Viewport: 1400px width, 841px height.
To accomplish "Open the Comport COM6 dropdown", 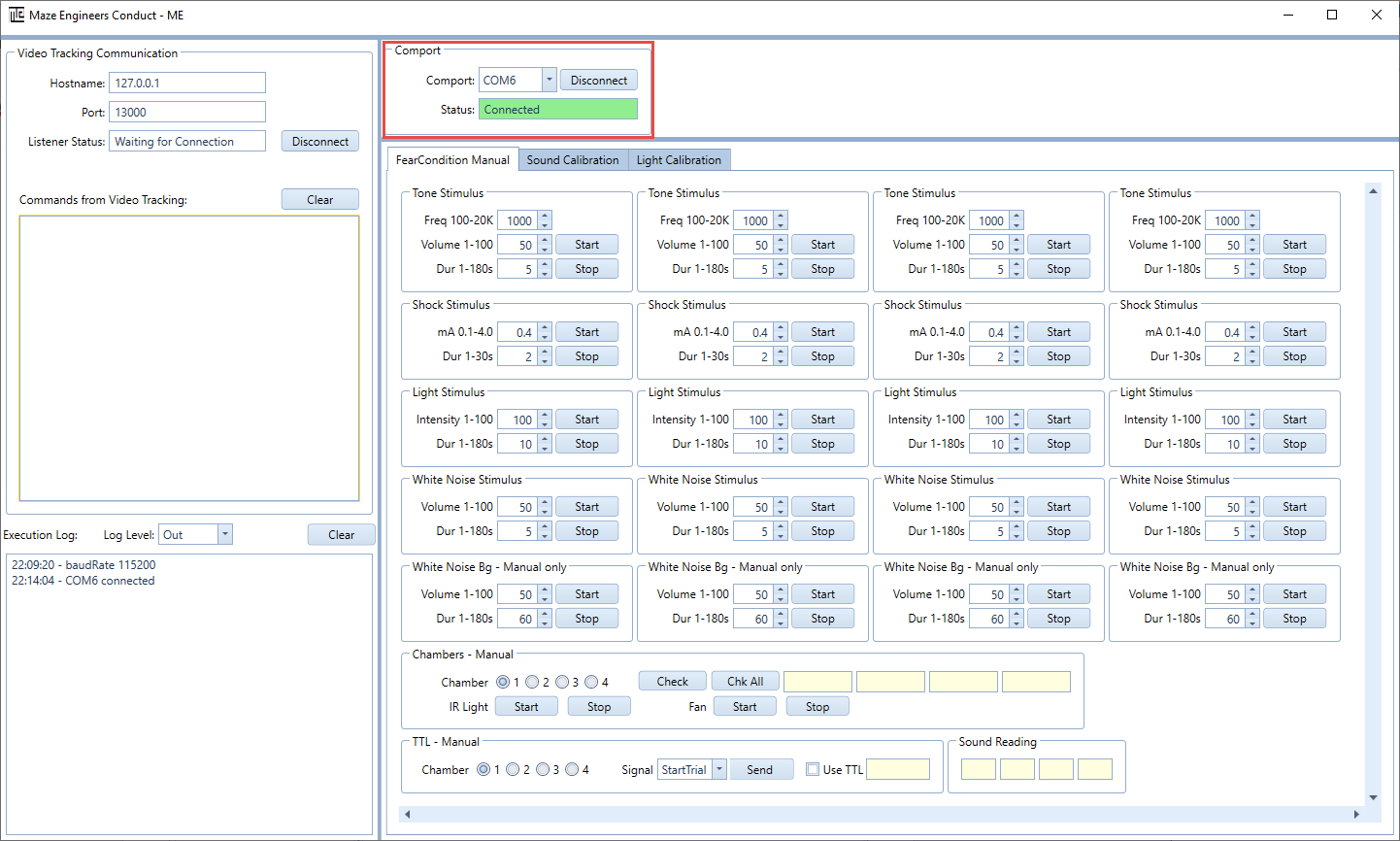I will (x=549, y=81).
